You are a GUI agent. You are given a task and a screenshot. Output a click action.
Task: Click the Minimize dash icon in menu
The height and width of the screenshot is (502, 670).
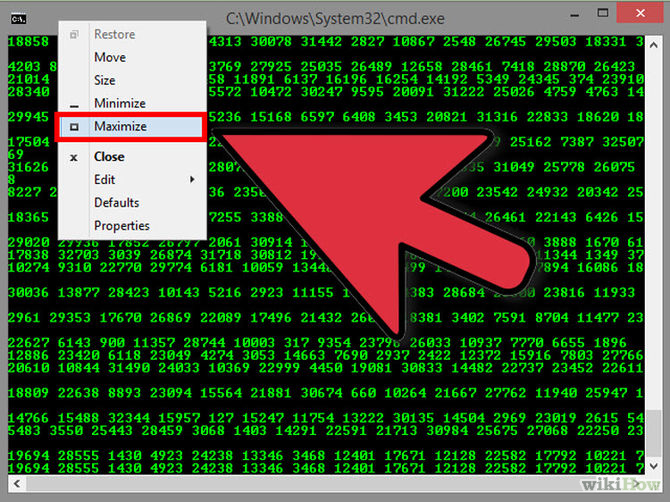tap(74, 106)
